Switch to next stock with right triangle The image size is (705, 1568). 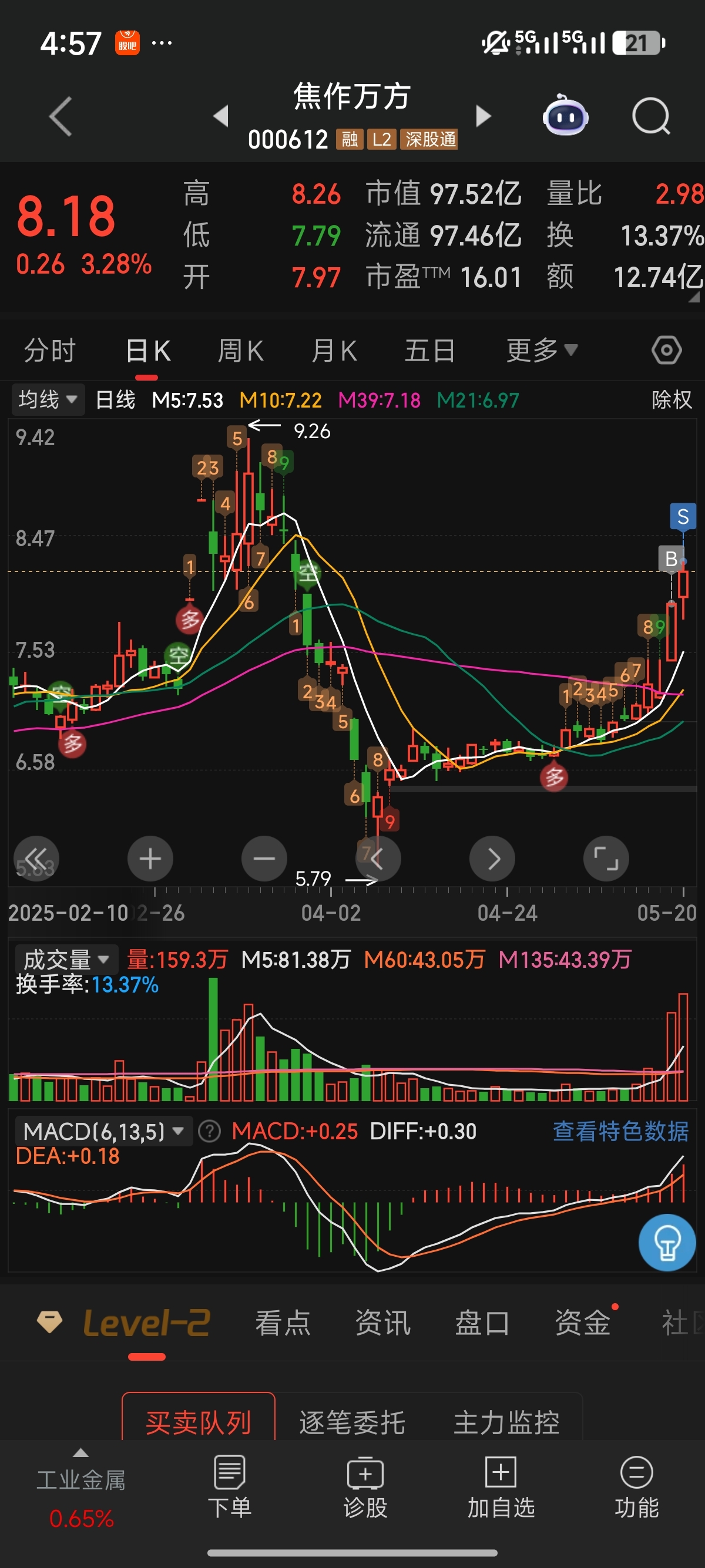click(x=484, y=116)
